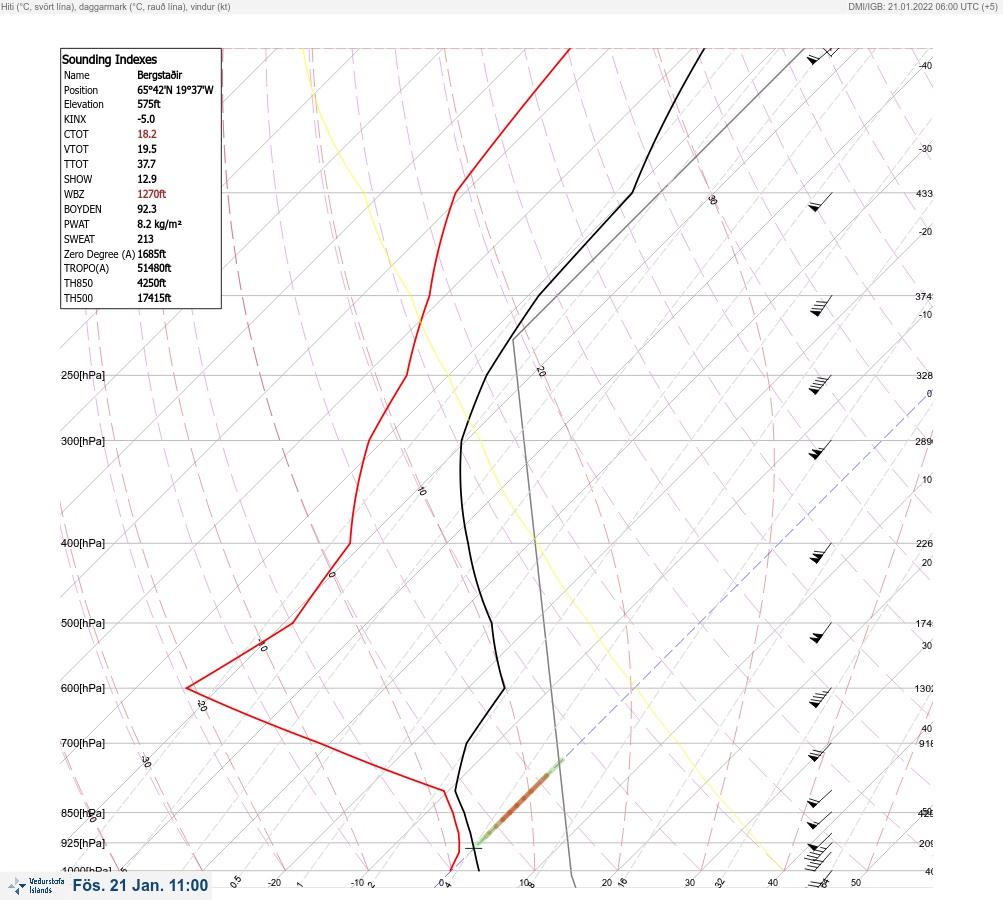
Task: Click the '600[hPa]' pressure label
Action: click(83, 688)
